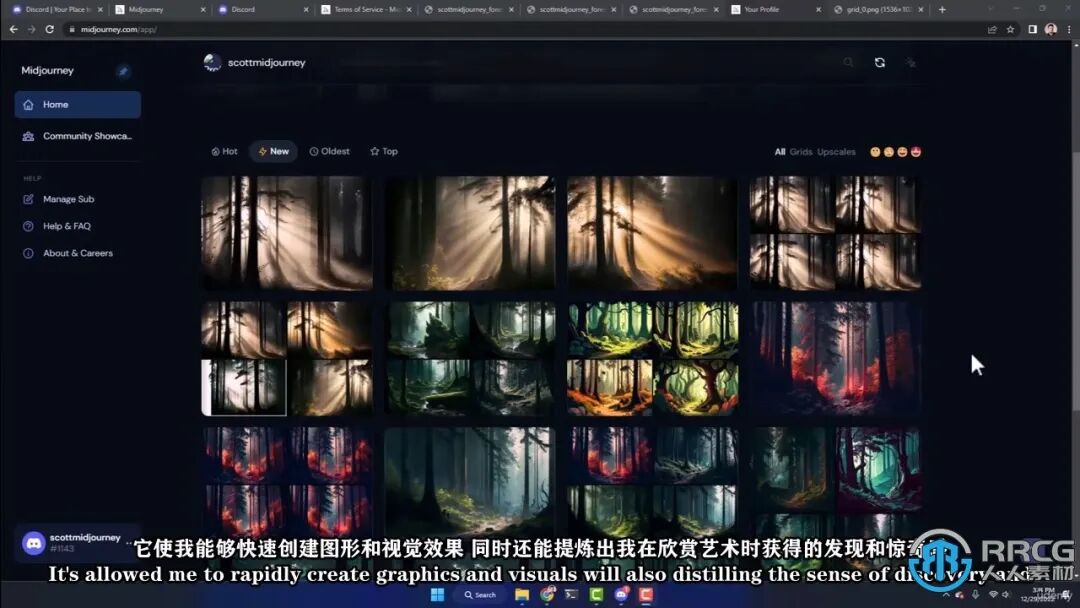The width and height of the screenshot is (1080, 608).
Task: Open the Windows Start menu
Action: tap(437, 595)
